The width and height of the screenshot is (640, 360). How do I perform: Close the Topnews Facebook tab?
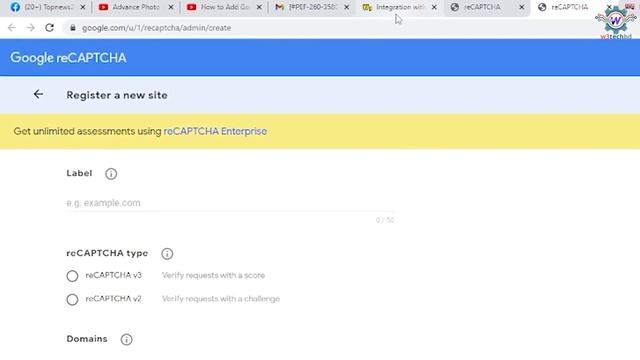tap(83, 7)
